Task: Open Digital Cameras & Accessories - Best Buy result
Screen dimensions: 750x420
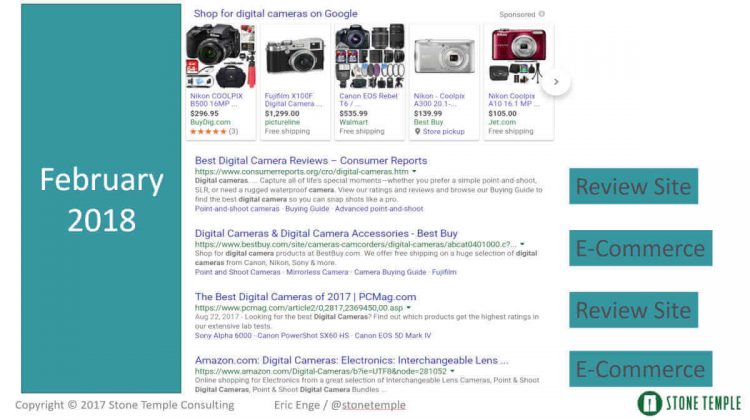Action: point(326,233)
